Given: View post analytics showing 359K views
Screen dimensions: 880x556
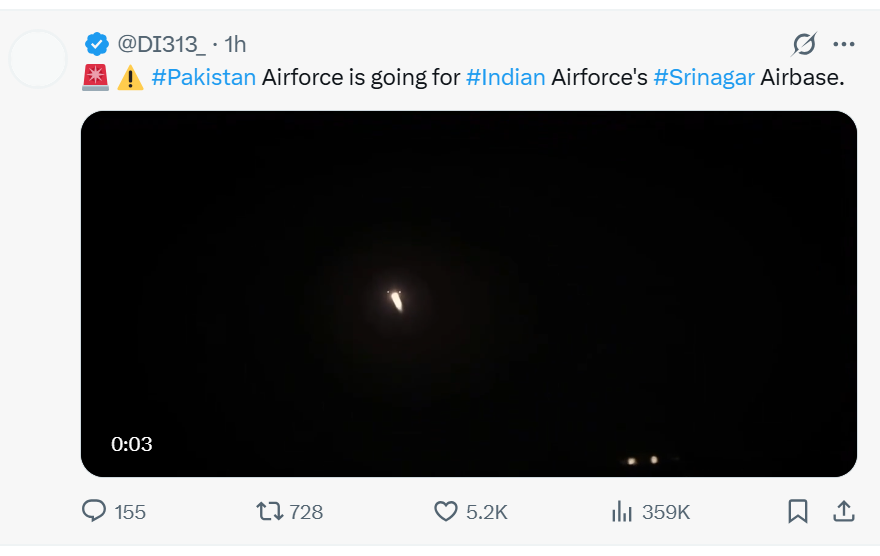Looking at the screenshot, I should (622, 512).
